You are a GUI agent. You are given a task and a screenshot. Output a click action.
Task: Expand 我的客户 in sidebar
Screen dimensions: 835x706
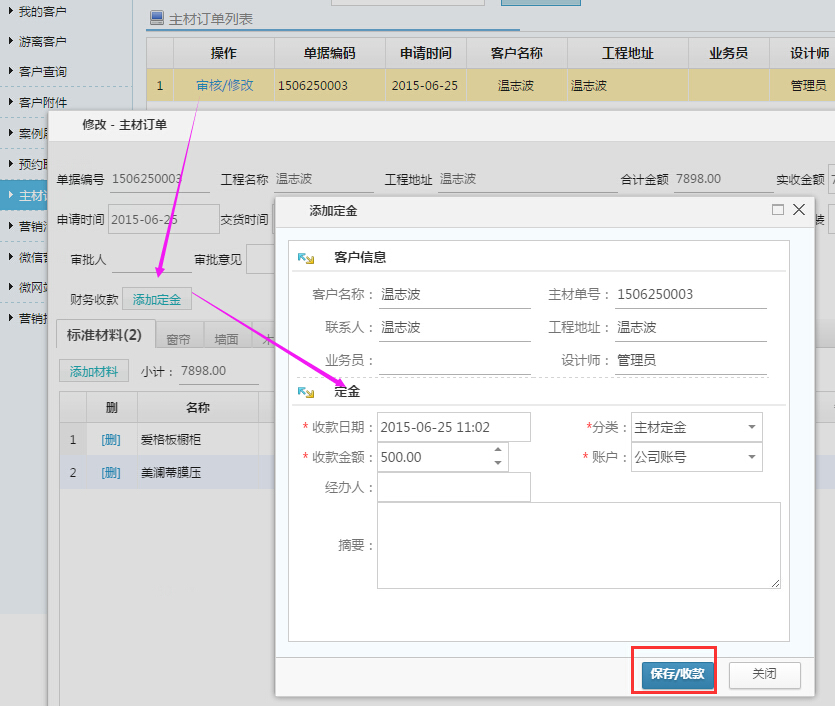coord(42,12)
